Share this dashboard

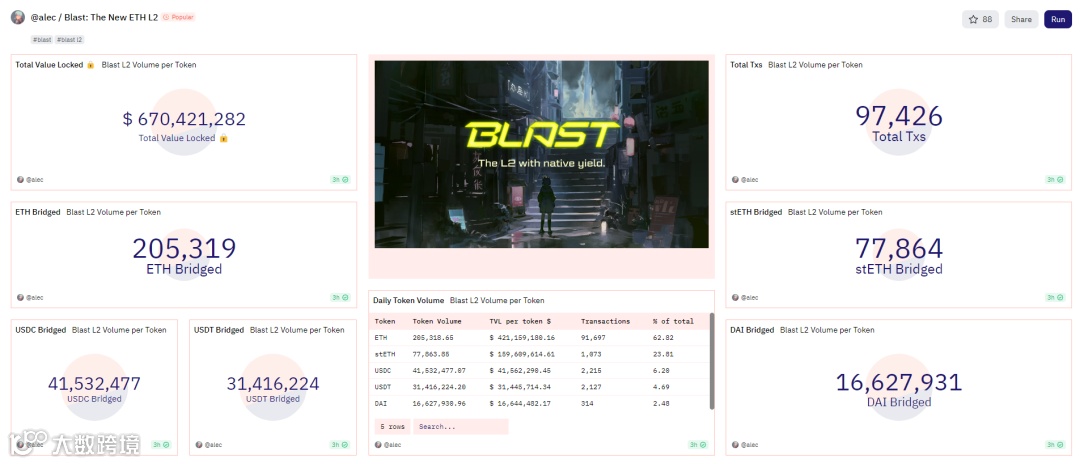pos(1021,19)
